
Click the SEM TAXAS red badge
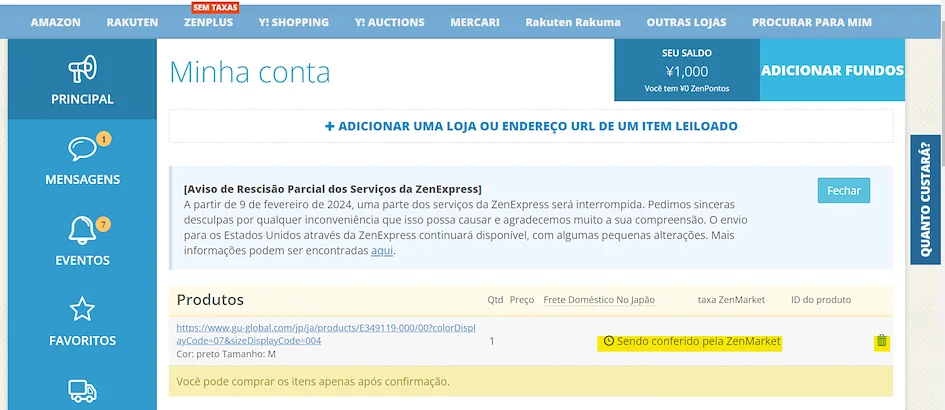click(216, 7)
